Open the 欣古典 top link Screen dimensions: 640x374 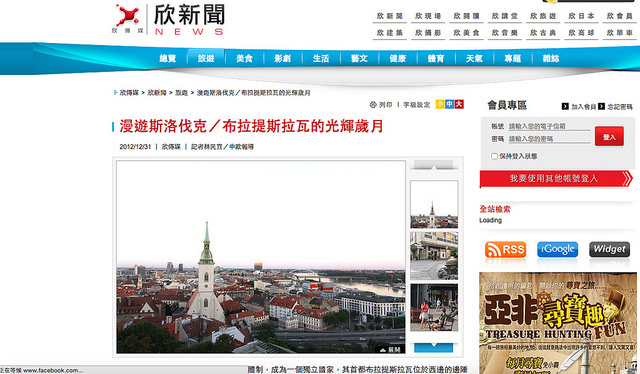[543, 33]
